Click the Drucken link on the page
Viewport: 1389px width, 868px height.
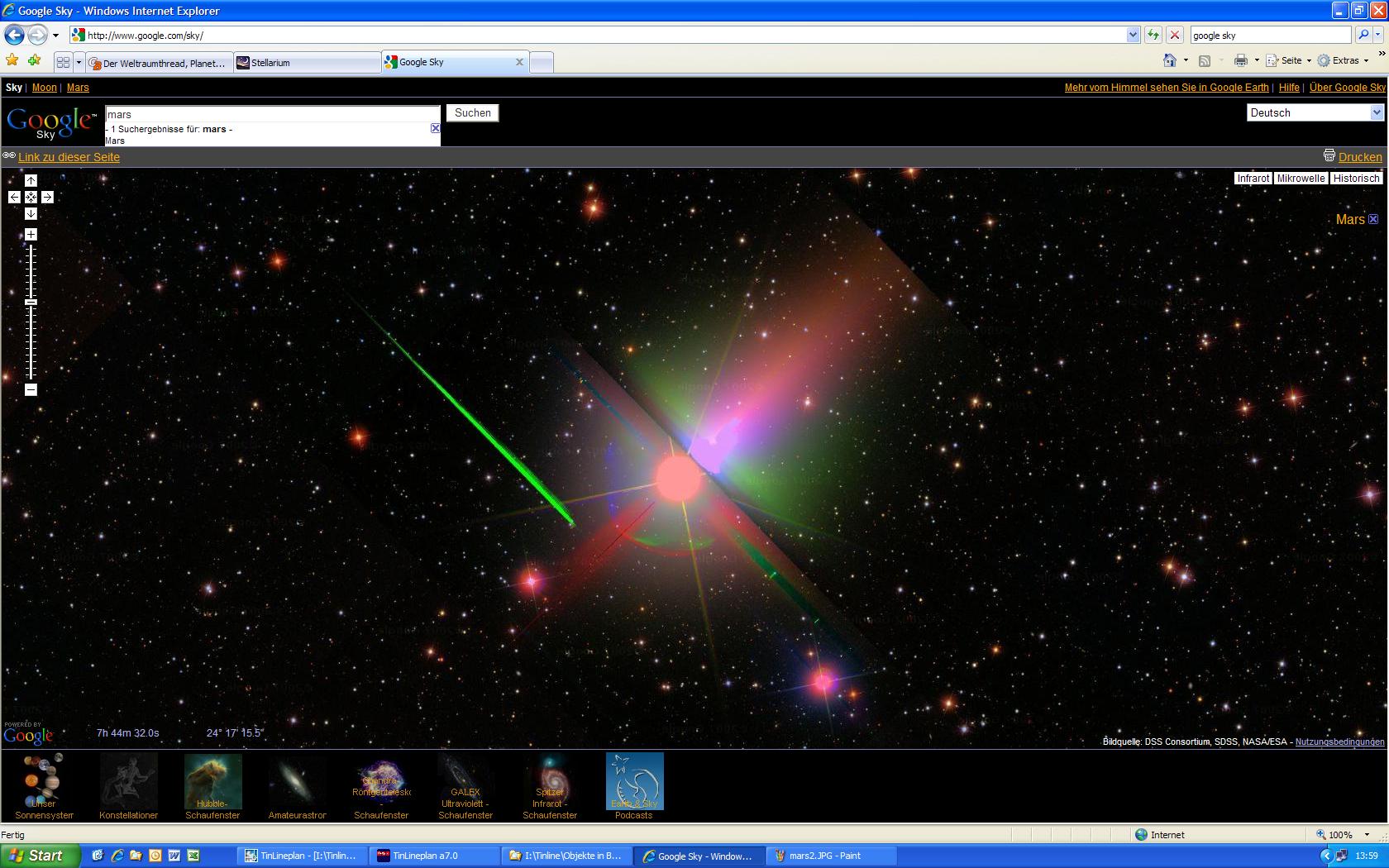coord(1360,157)
